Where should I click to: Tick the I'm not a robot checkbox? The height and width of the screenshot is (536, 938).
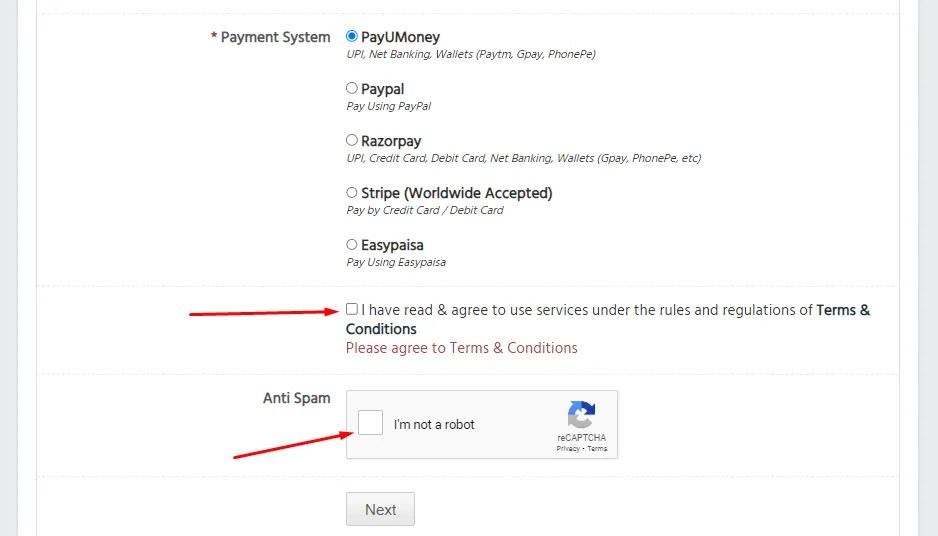pyautogui.click(x=370, y=423)
